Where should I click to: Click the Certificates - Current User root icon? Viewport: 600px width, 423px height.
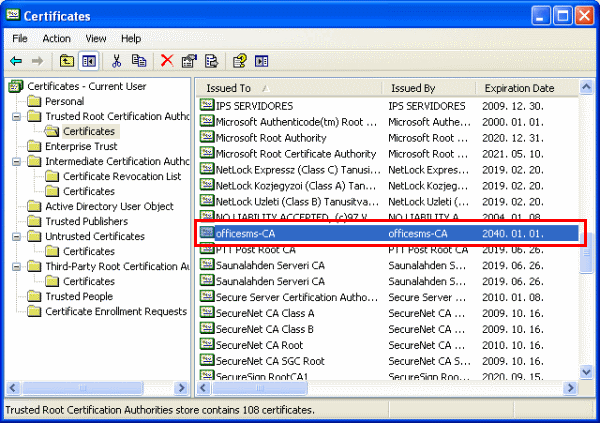point(16,87)
